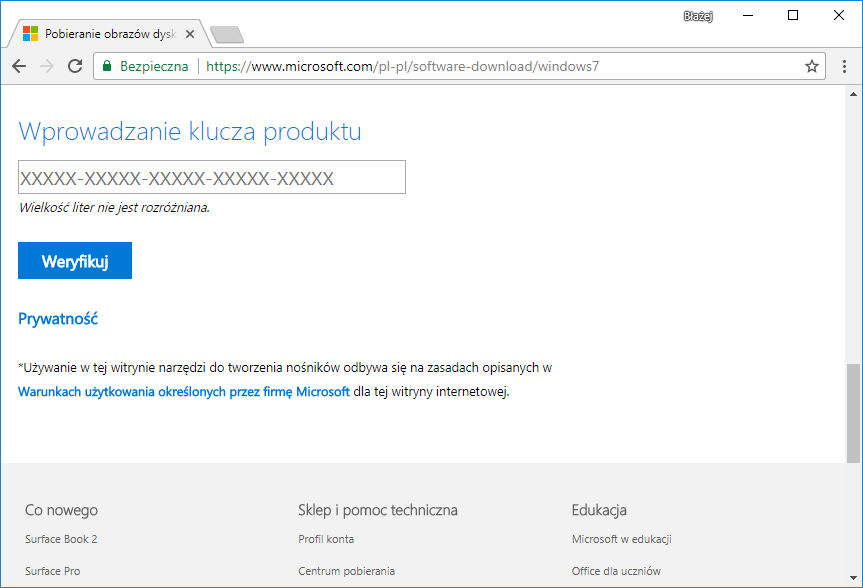Open a new tab with the blank tab button

point(227,34)
